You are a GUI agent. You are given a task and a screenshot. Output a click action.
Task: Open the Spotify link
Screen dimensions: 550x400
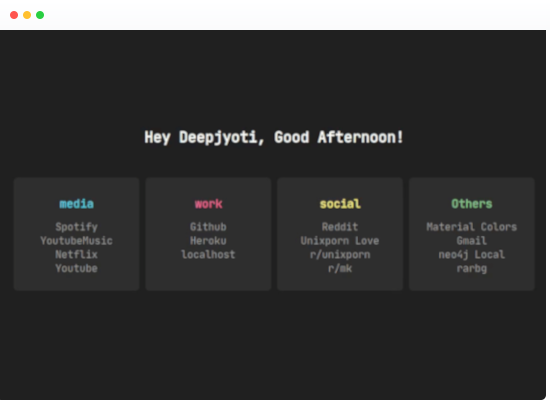[x=76, y=227]
